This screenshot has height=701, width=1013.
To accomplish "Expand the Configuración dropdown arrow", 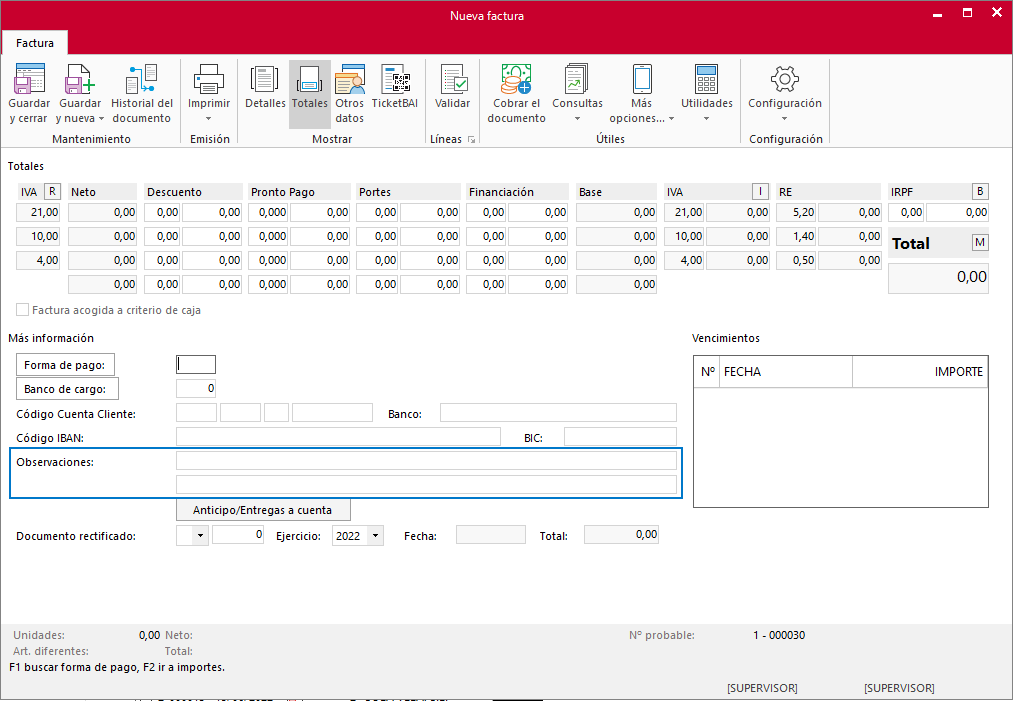I will point(784,119).
